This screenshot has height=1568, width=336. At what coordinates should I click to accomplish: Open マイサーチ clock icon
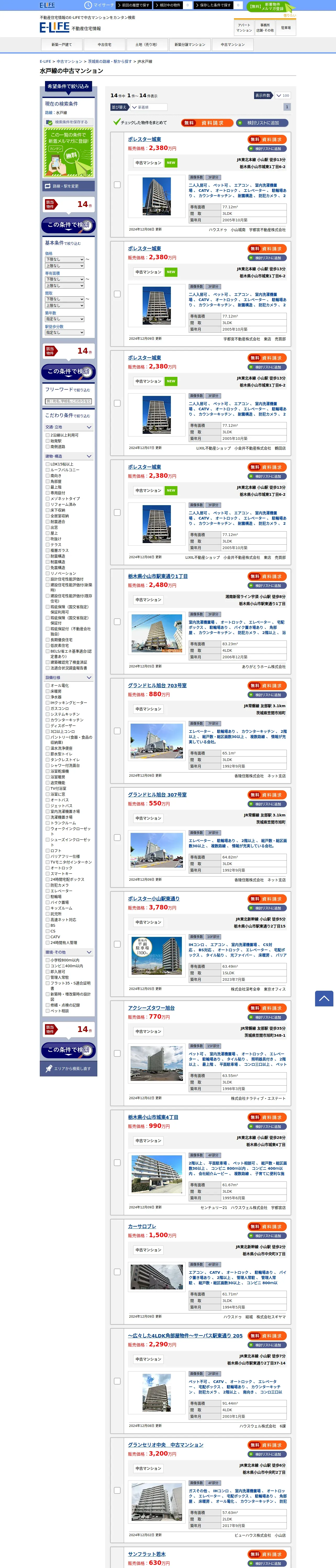(x=88, y=5)
